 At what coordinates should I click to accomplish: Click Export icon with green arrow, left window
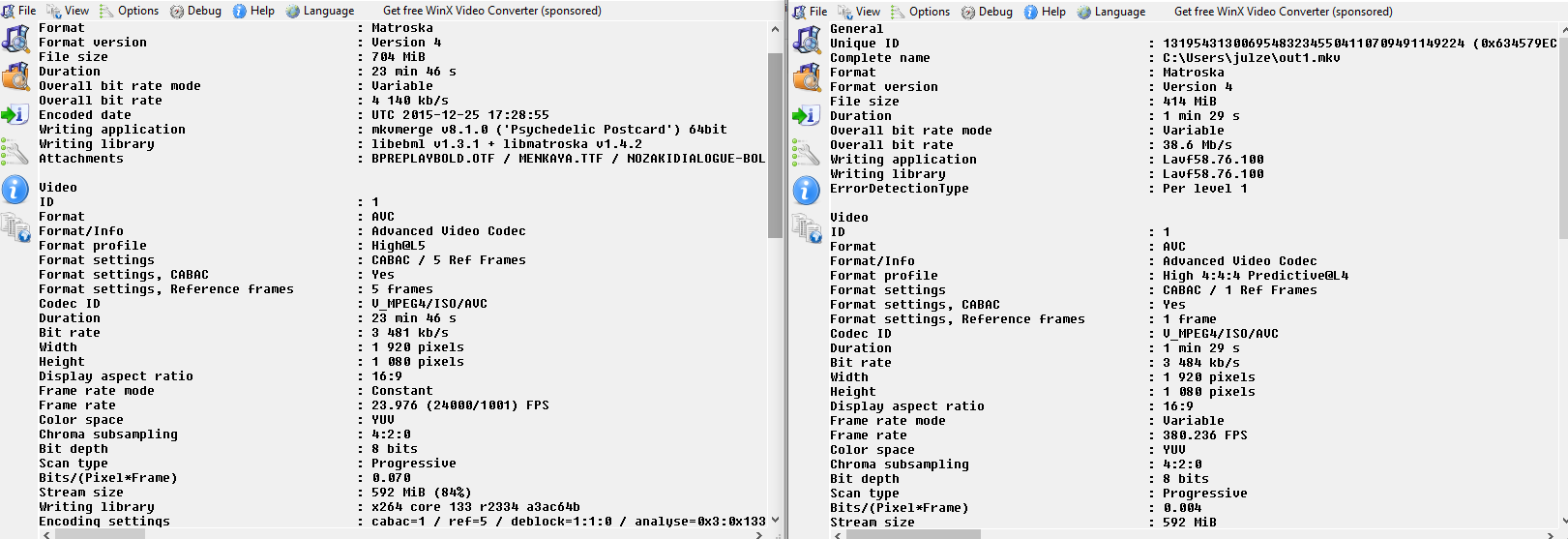pyautogui.click(x=15, y=115)
